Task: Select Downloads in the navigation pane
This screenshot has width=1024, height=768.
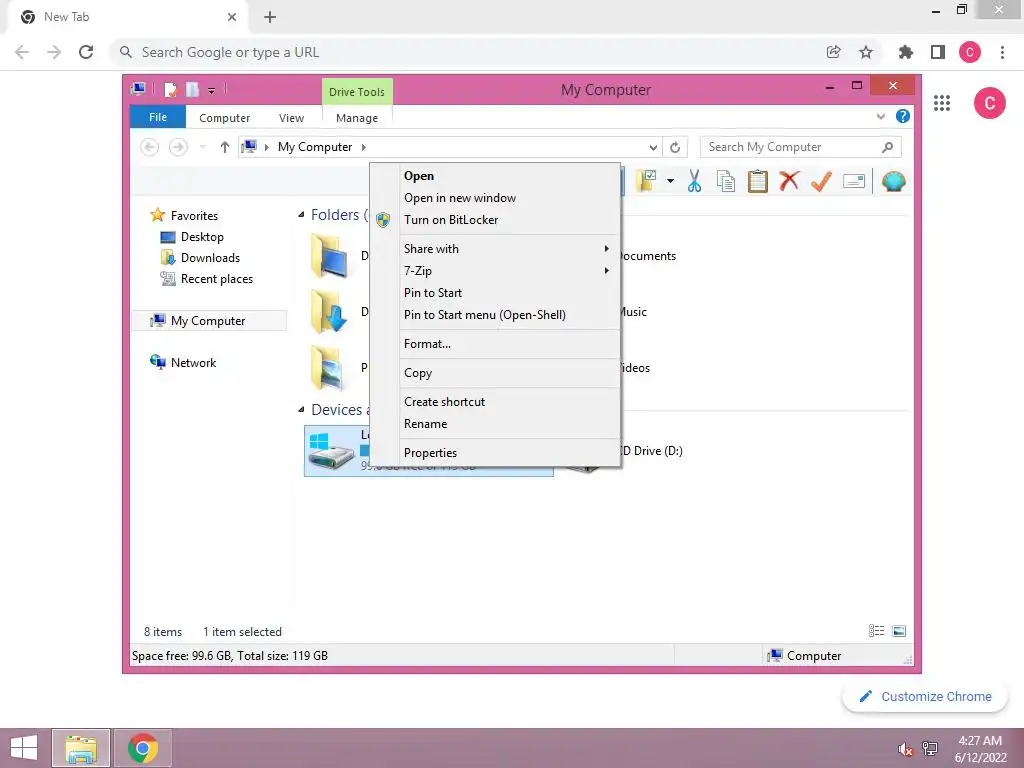Action: 210,258
